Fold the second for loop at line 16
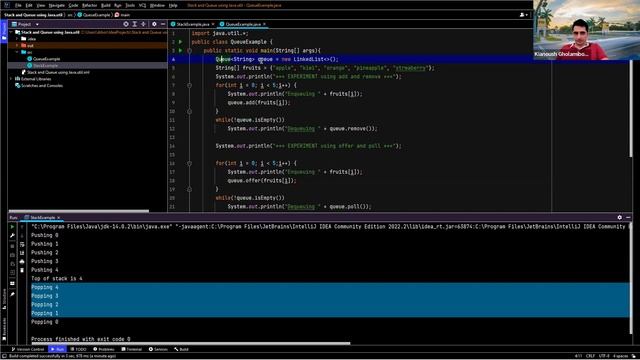 (189, 163)
